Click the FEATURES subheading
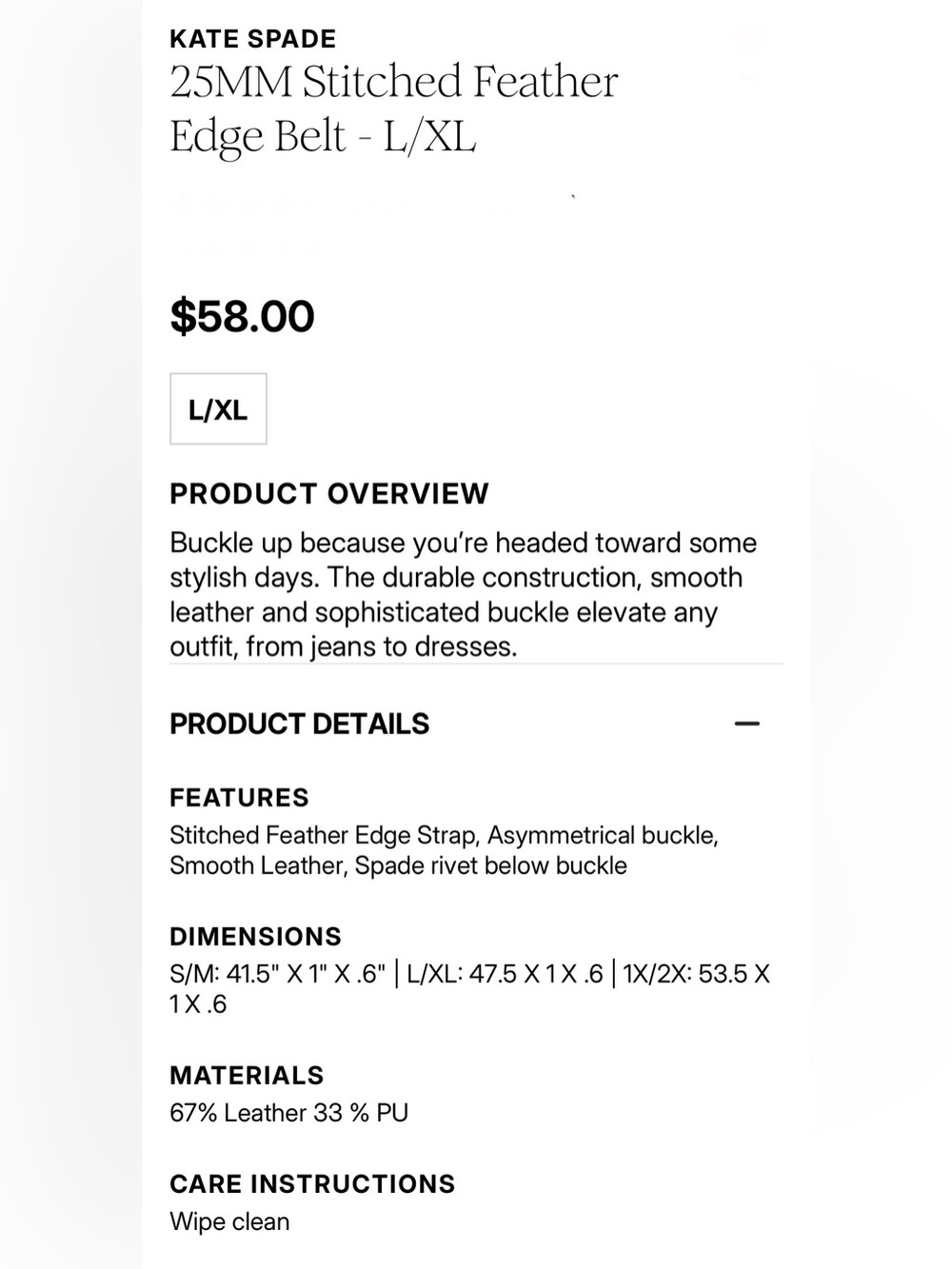952x1269 pixels. (239, 798)
